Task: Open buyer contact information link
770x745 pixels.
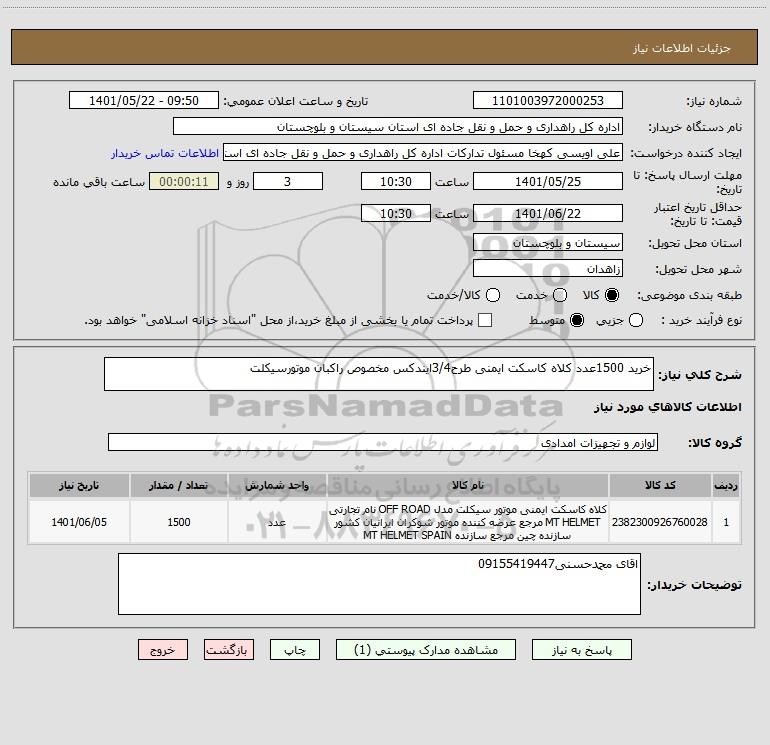Action: click(165, 153)
